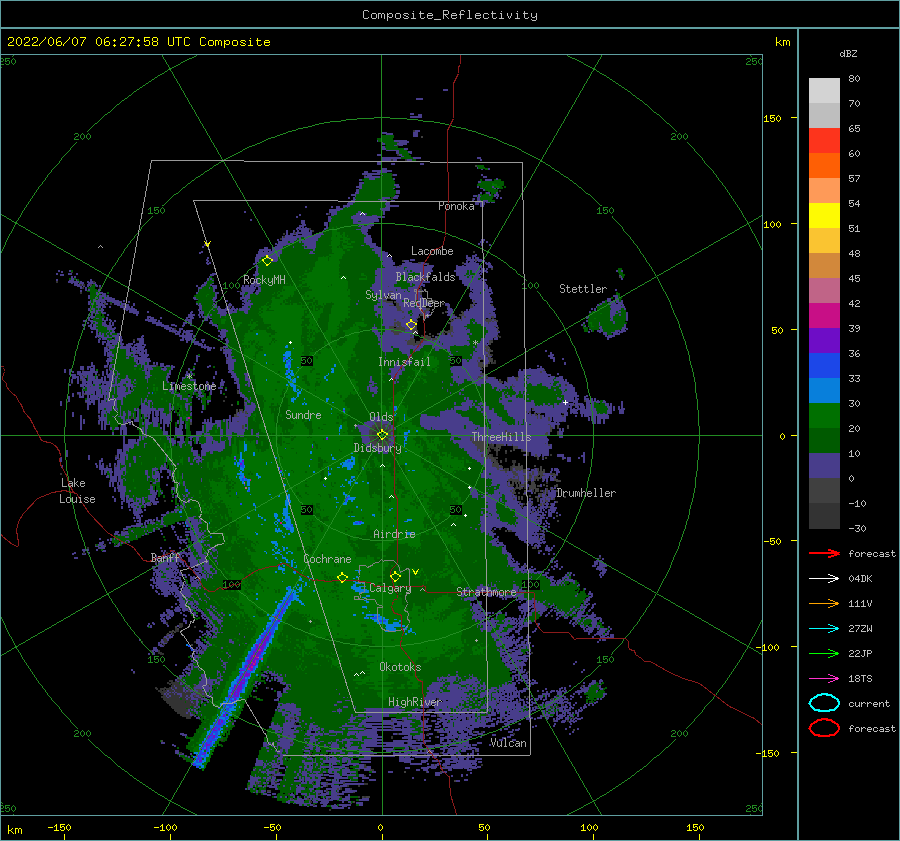Click the cyan 27ZW arrow legend icon
The width and height of the screenshot is (900, 841).
click(824, 629)
